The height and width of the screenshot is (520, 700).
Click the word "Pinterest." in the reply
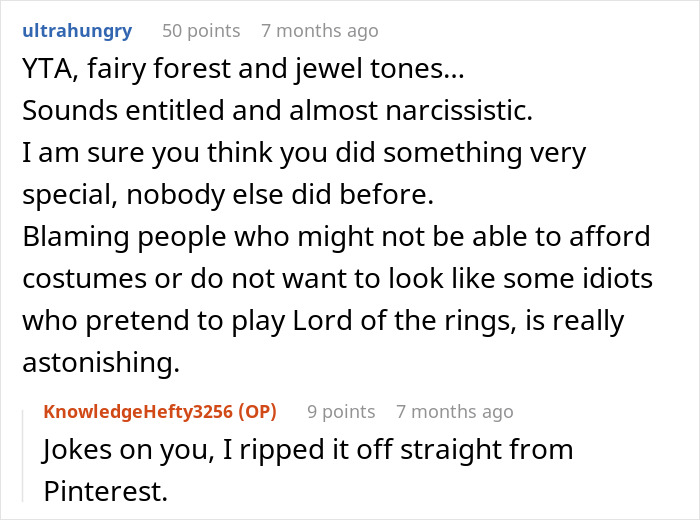tap(101, 492)
